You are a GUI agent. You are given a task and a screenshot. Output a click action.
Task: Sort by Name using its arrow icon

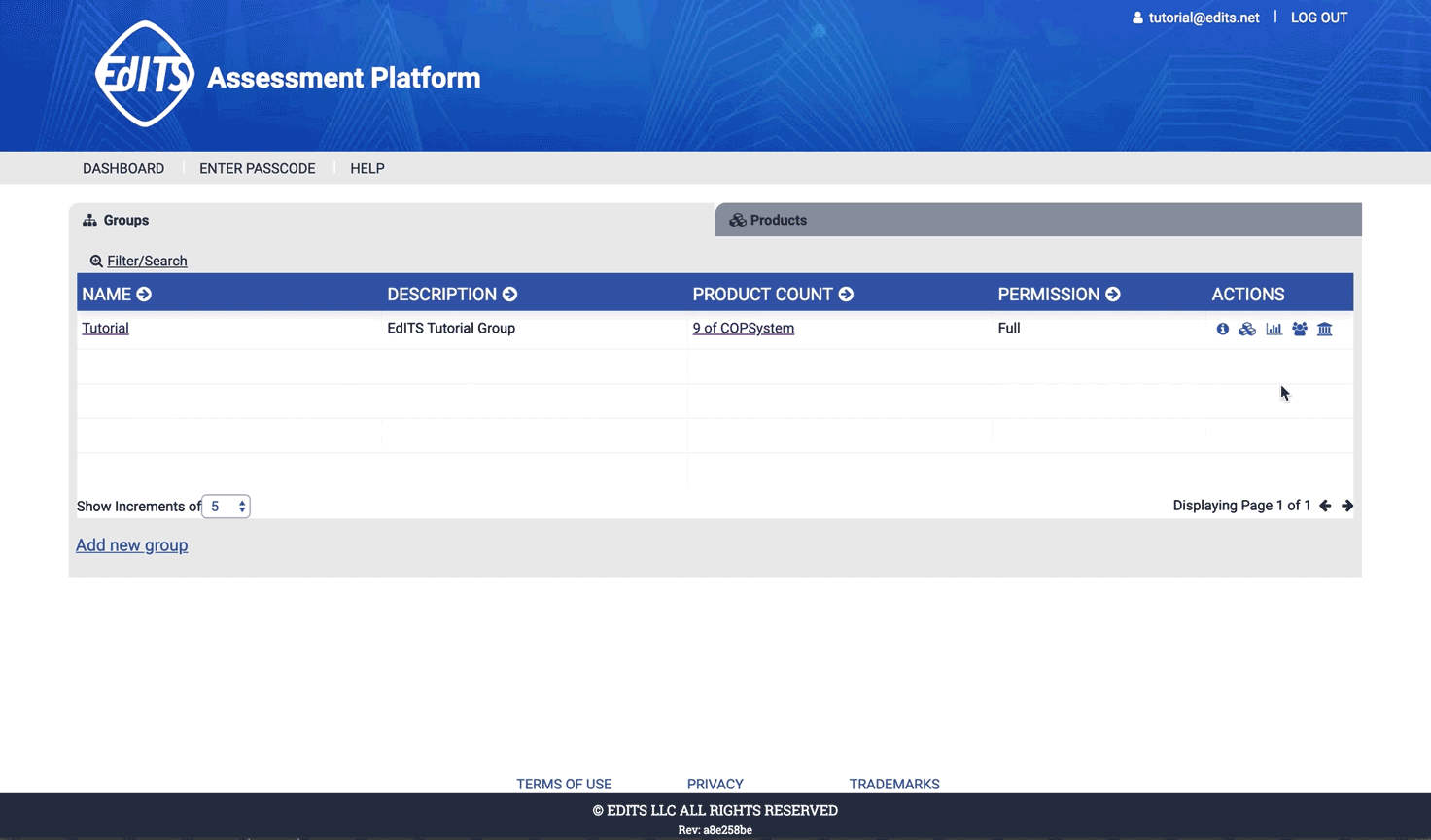coord(144,295)
